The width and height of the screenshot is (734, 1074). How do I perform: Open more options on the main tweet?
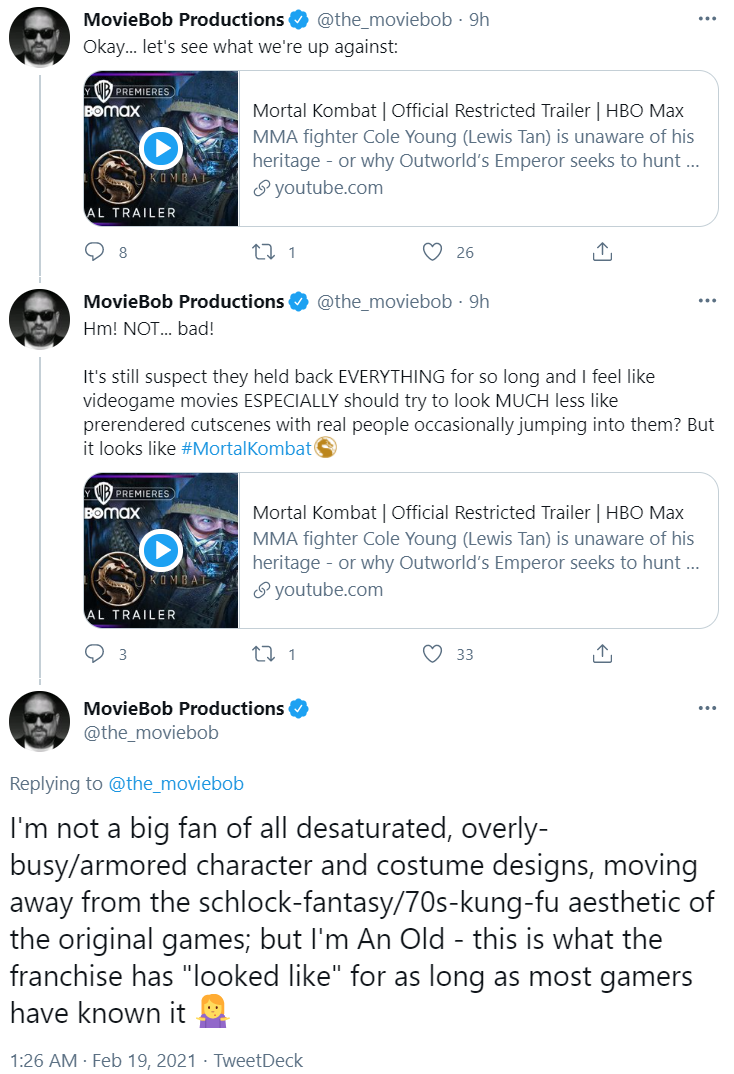[707, 708]
